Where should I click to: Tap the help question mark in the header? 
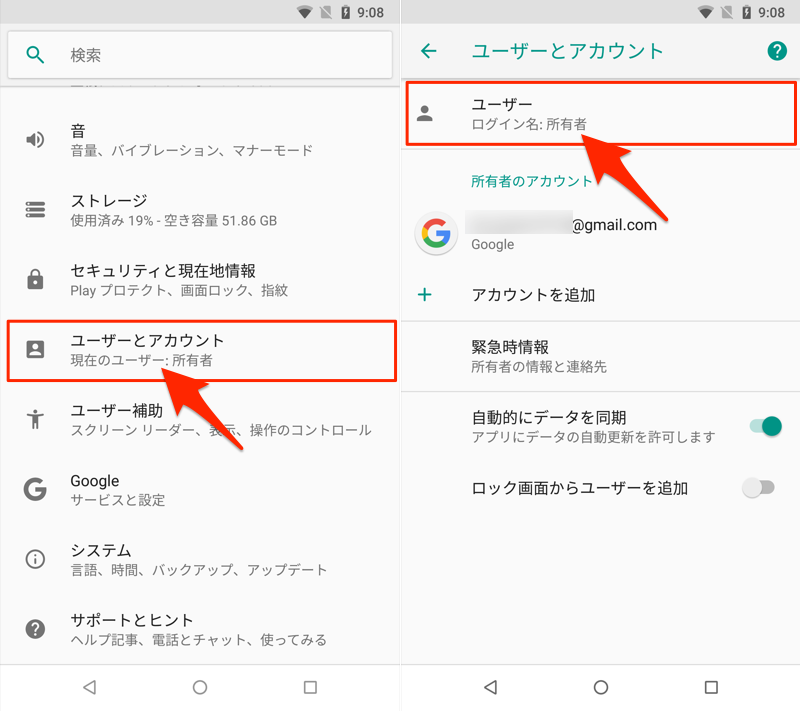(x=777, y=50)
